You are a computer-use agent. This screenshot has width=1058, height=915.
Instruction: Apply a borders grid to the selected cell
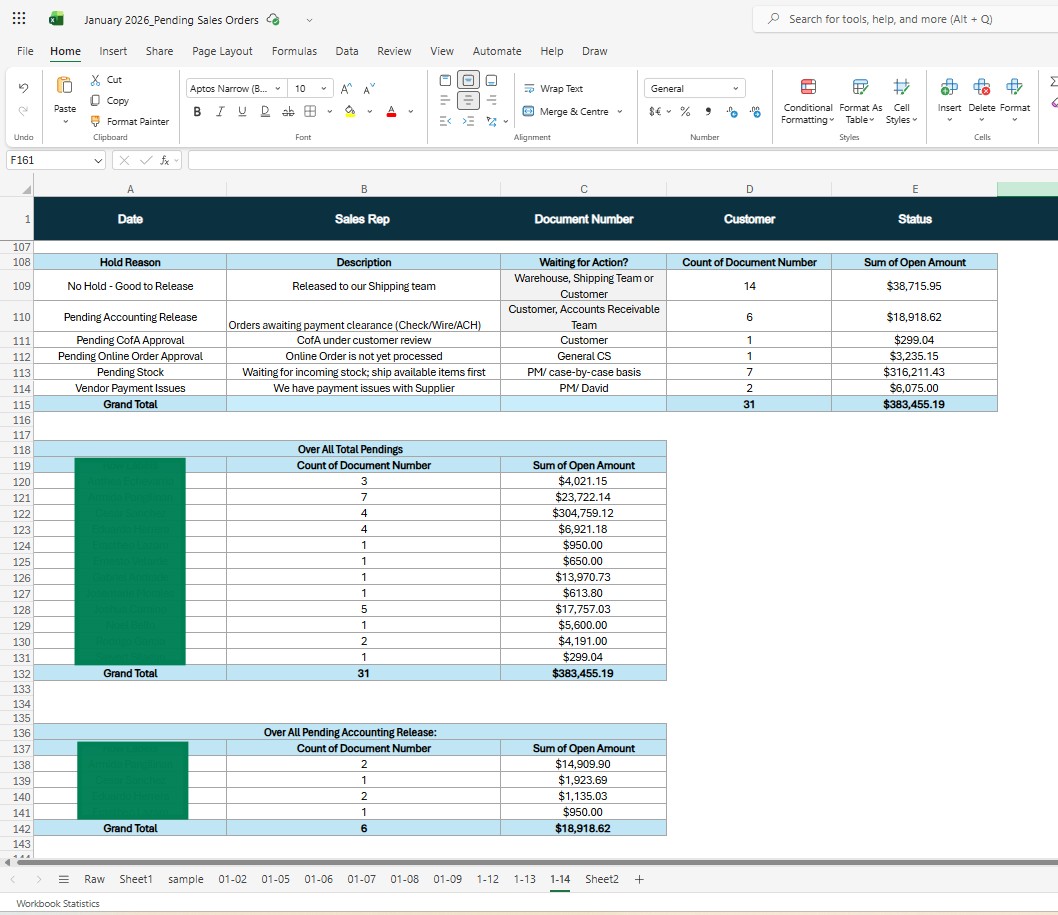[310, 111]
